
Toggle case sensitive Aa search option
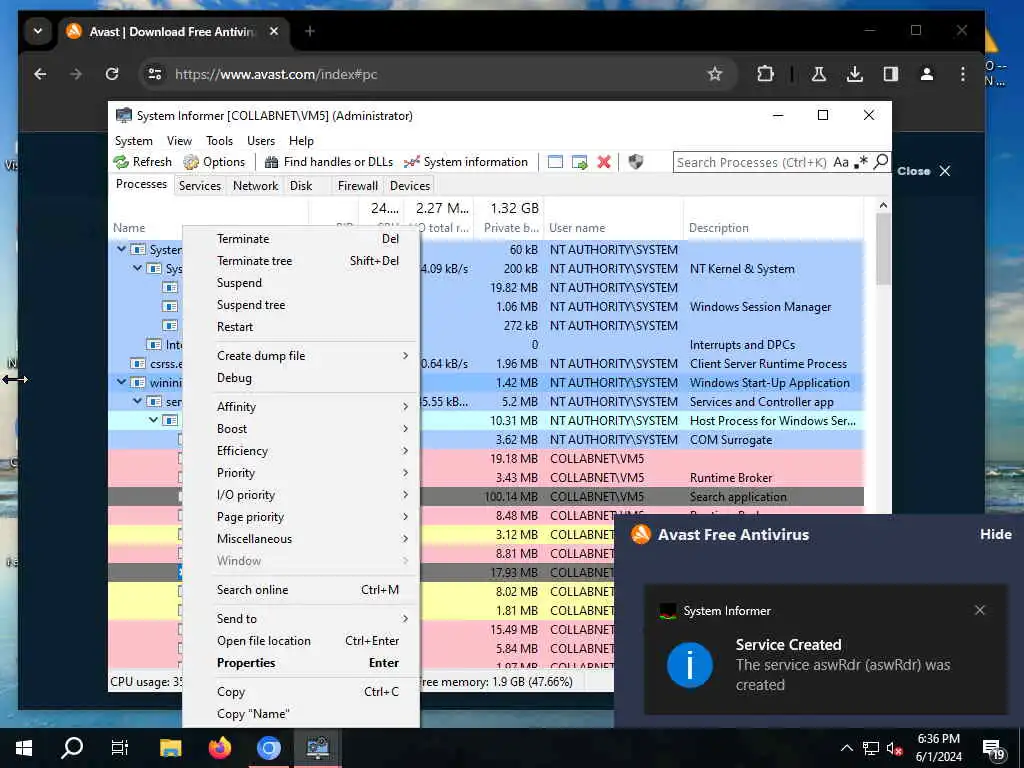pos(840,162)
